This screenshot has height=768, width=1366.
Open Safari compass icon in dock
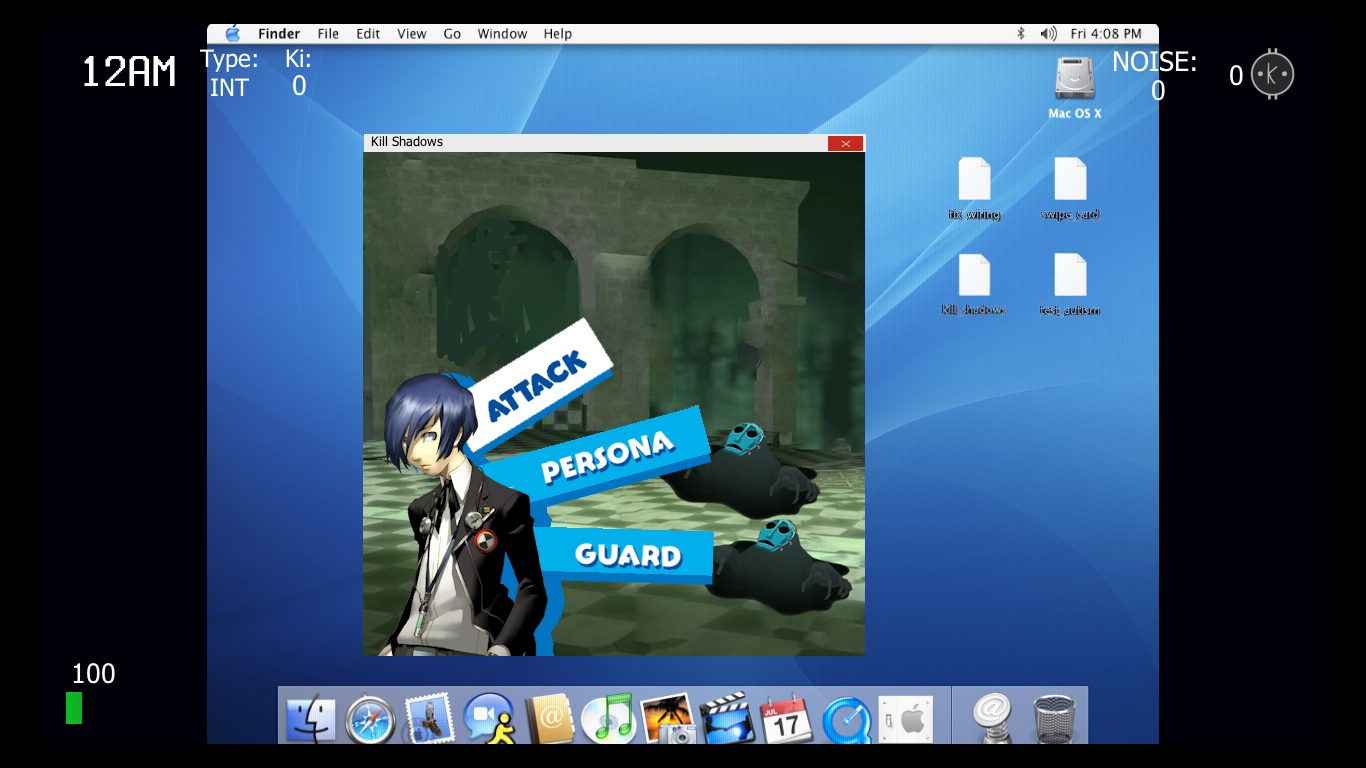tap(369, 719)
